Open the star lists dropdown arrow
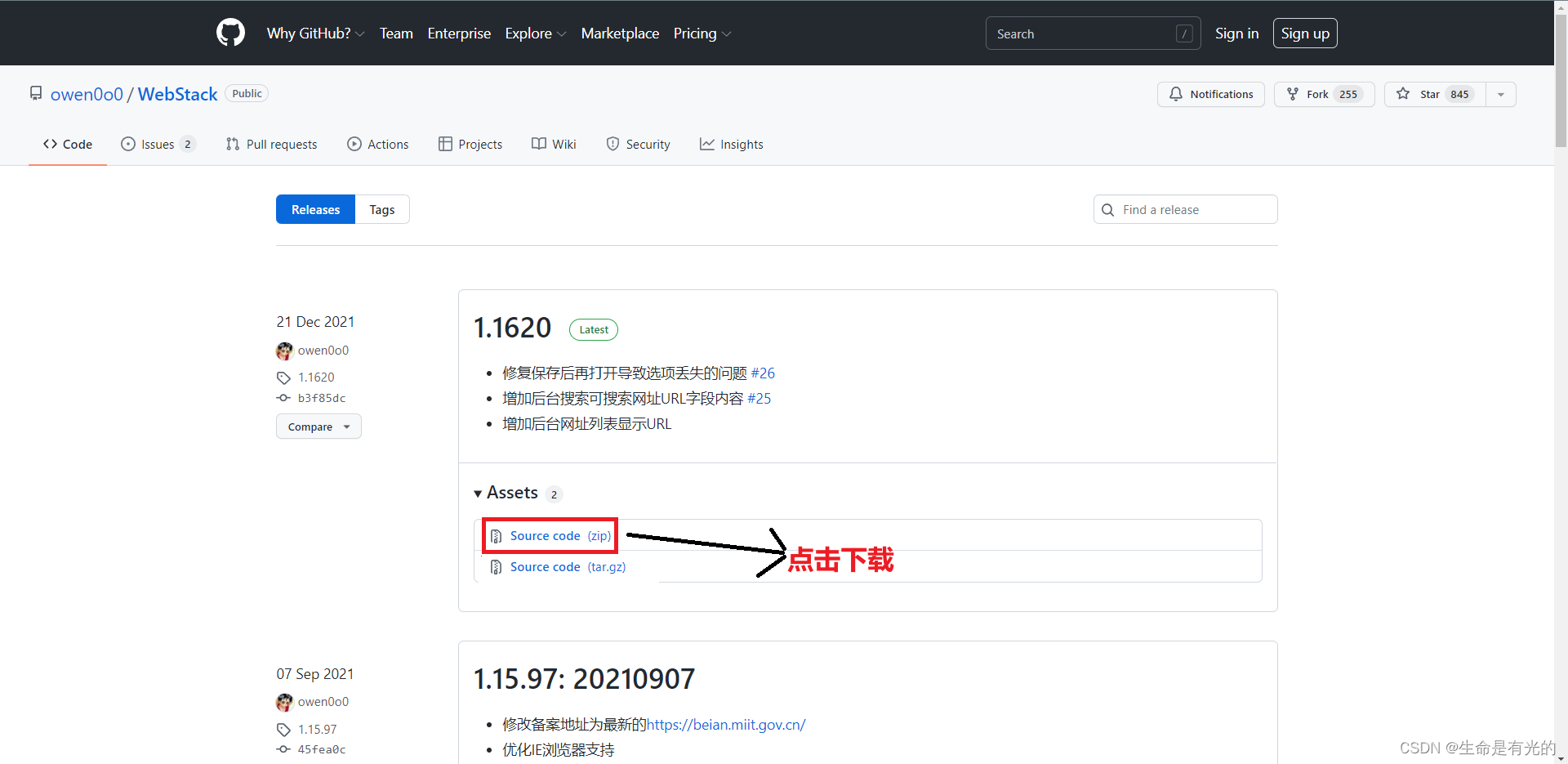The height and width of the screenshot is (764, 1568). coord(1500,94)
